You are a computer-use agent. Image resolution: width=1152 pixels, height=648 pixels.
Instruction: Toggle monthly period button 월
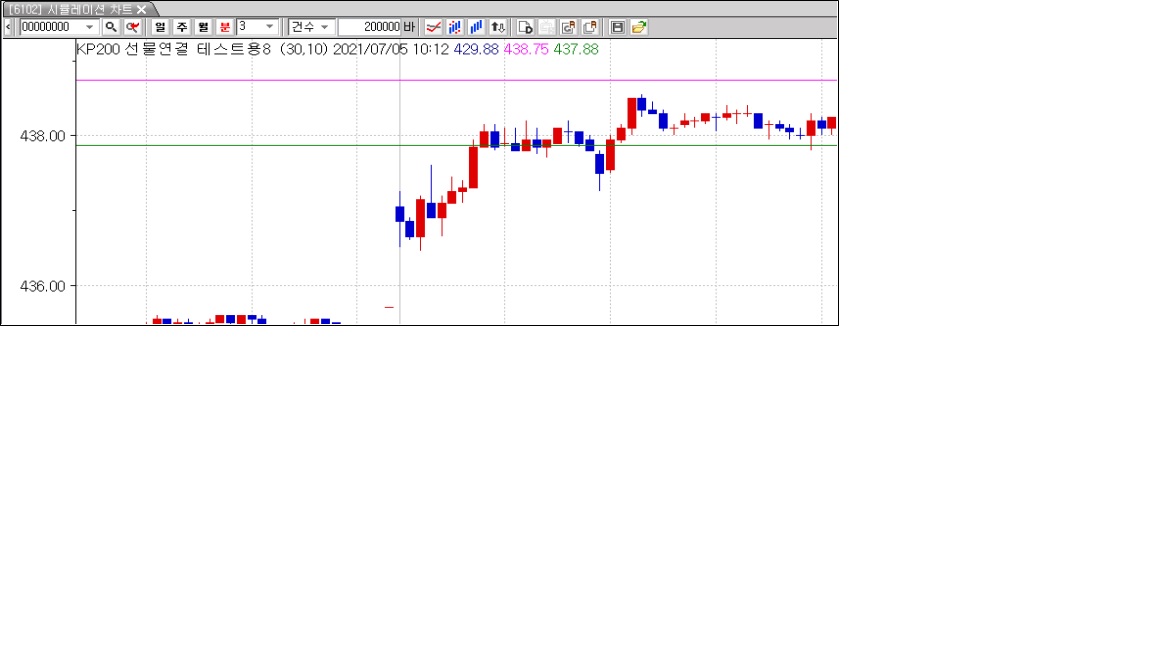(x=203, y=27)
